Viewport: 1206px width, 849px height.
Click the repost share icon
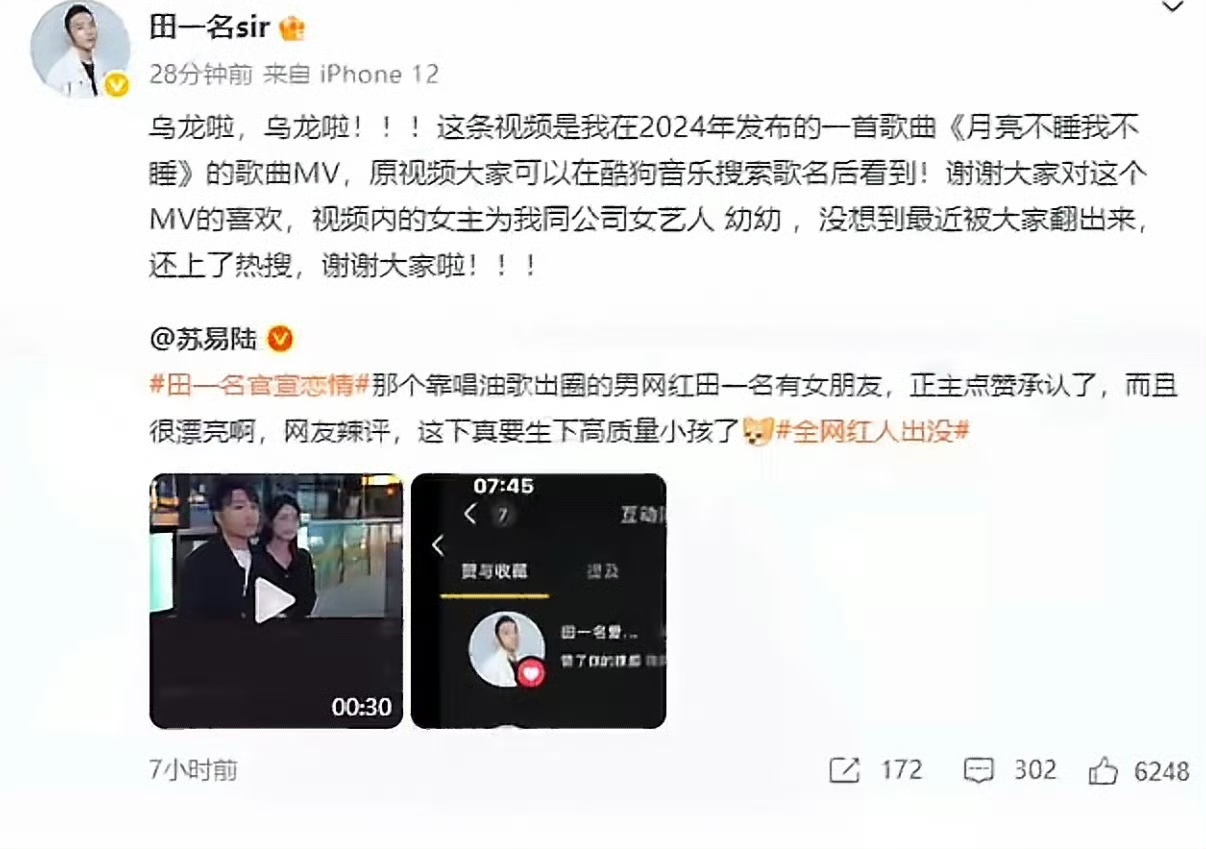coord(845,770)
